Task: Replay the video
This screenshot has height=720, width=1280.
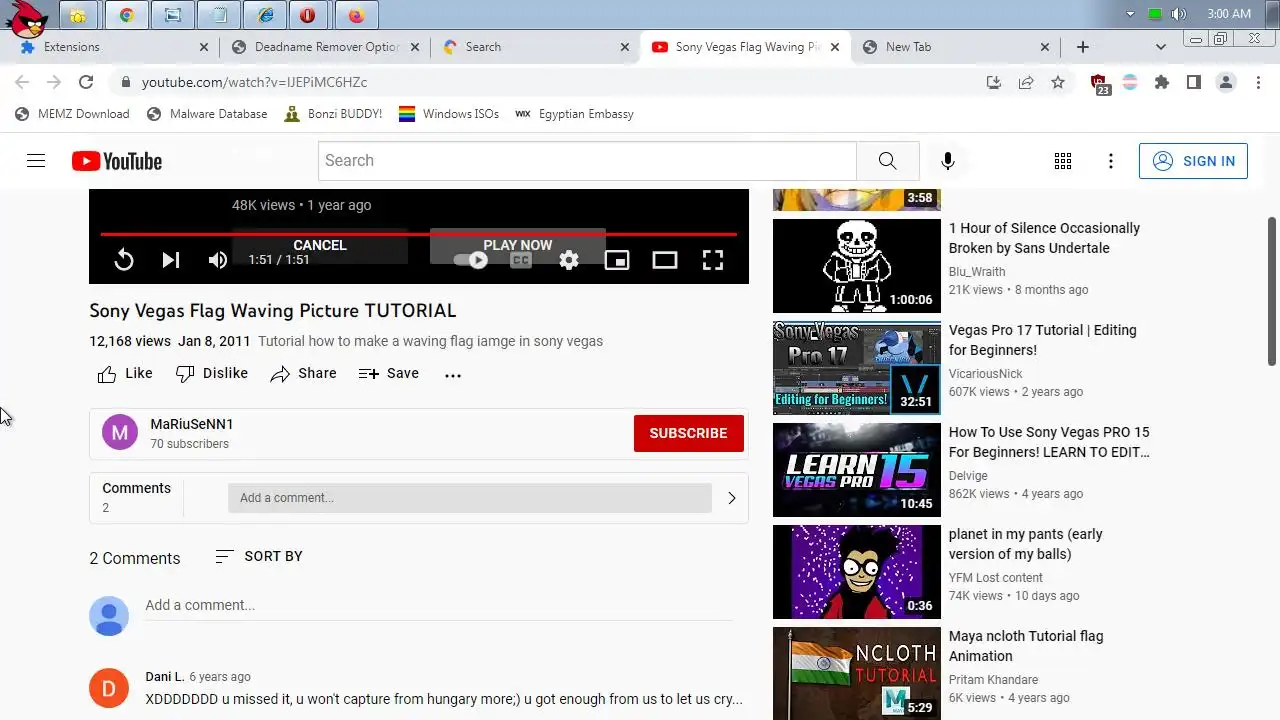Action: [124, 260]
